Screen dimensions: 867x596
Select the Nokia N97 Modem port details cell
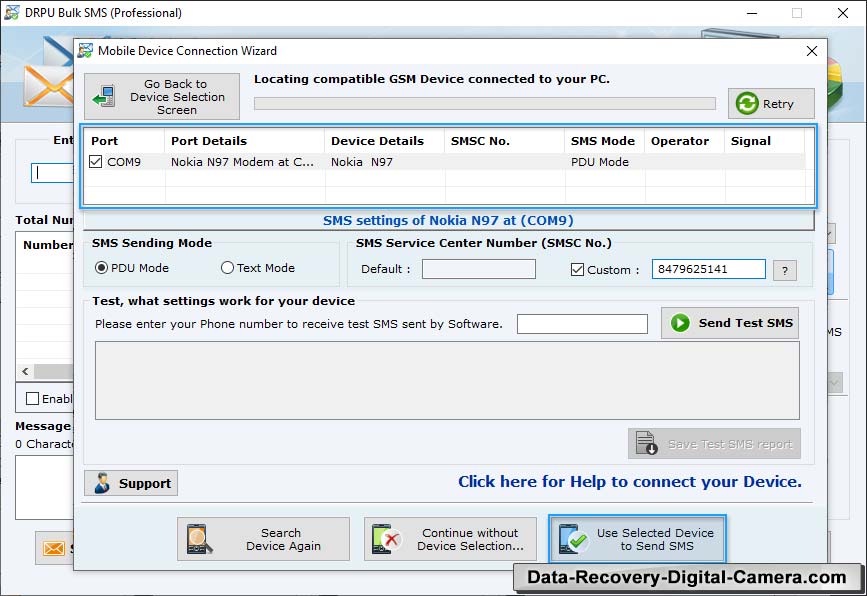pyautogui.click(x=242, y=162)
